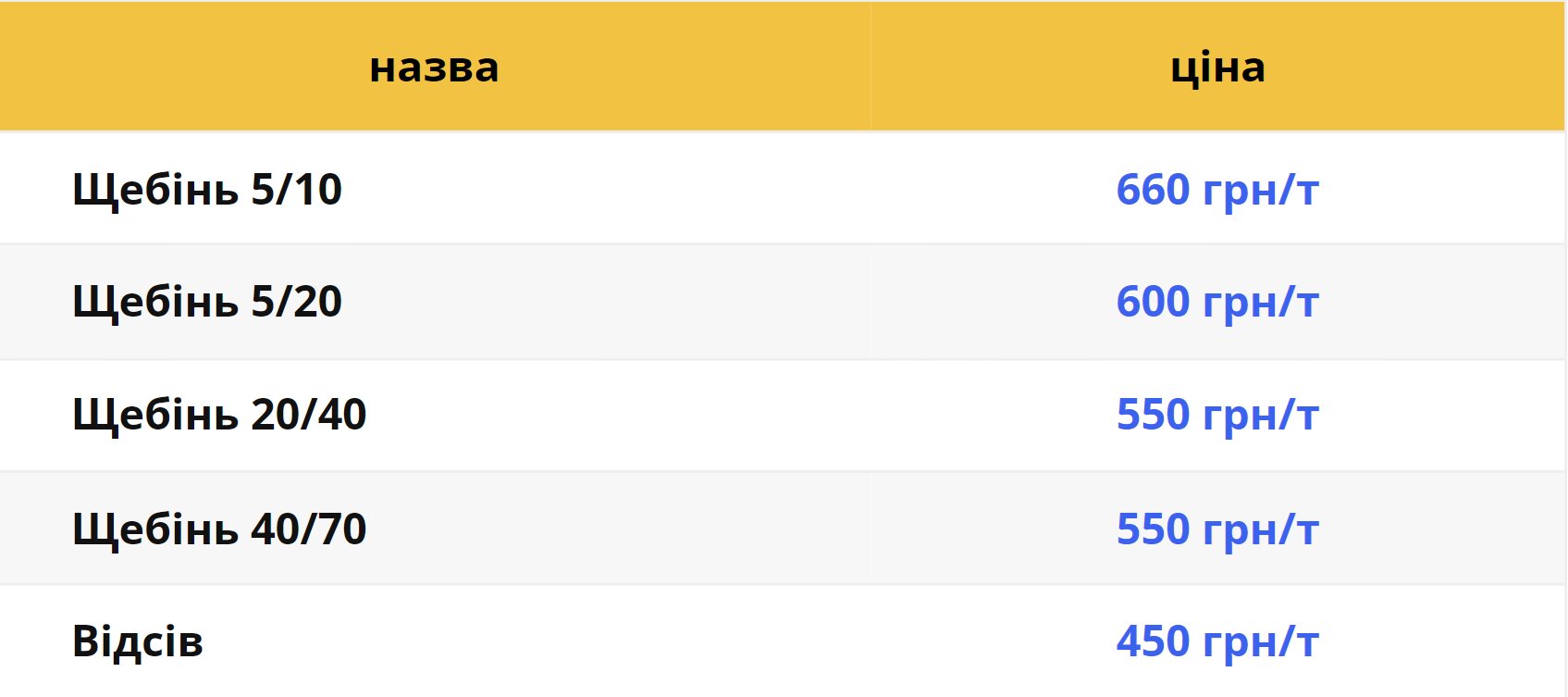Open the 600 price value link
Image resolution: width=1568 pixels, height=697 pixels.
(1153, 302)
